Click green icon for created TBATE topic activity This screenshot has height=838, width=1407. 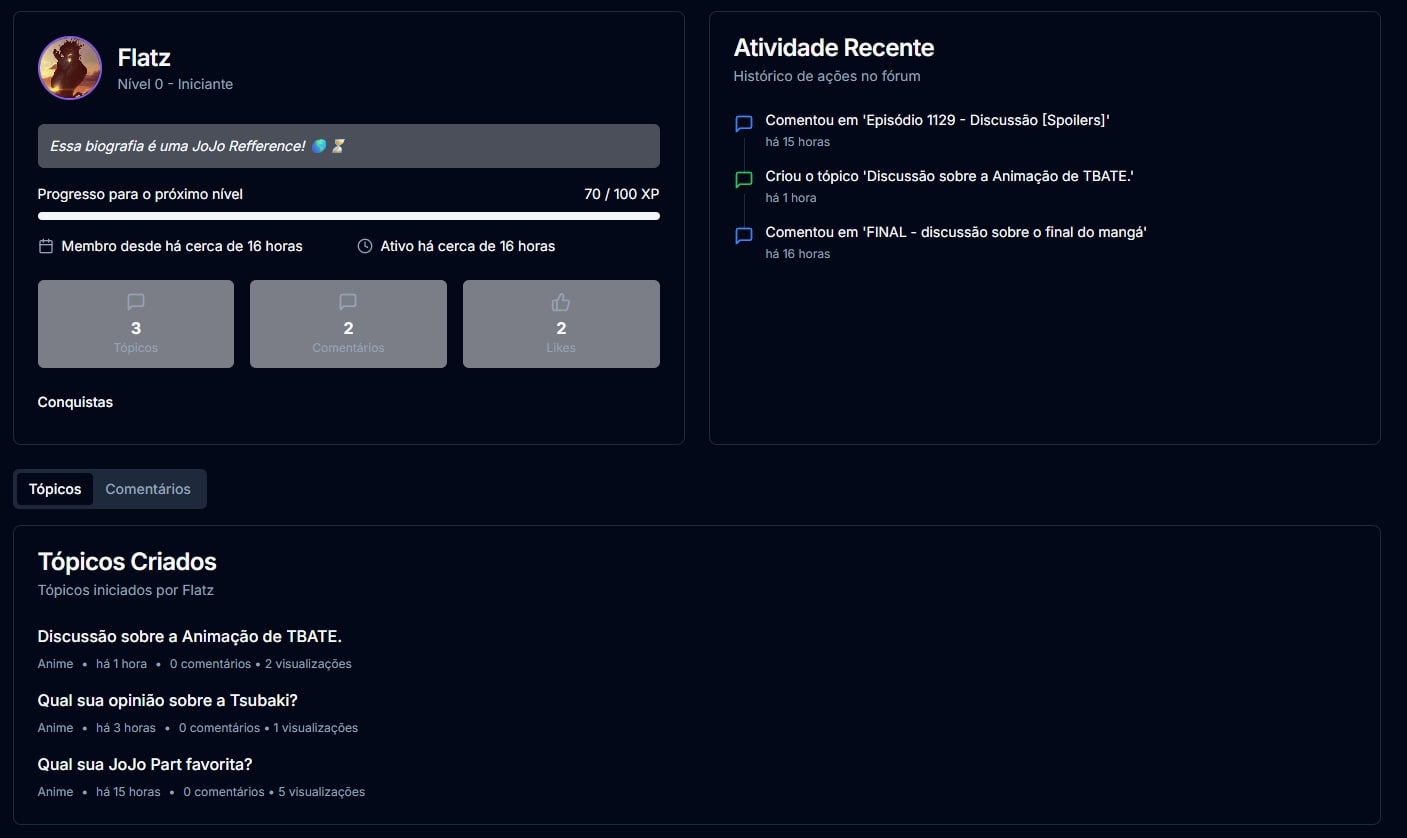click(744, 180)
